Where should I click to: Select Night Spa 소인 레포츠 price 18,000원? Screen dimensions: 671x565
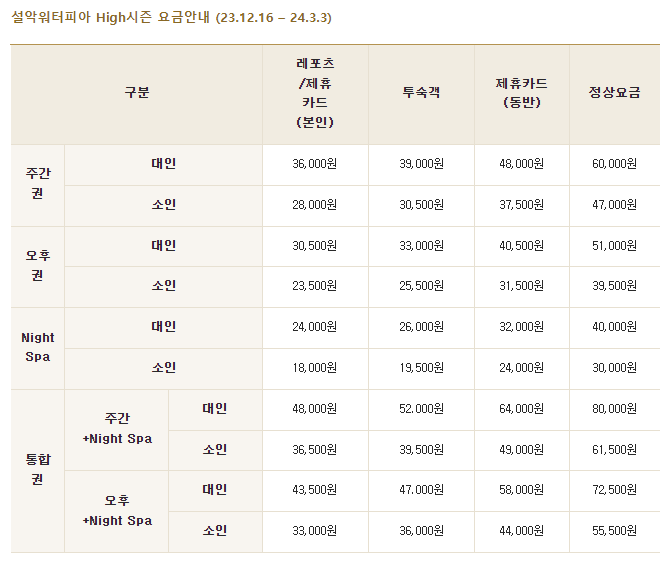coord(315,368)
